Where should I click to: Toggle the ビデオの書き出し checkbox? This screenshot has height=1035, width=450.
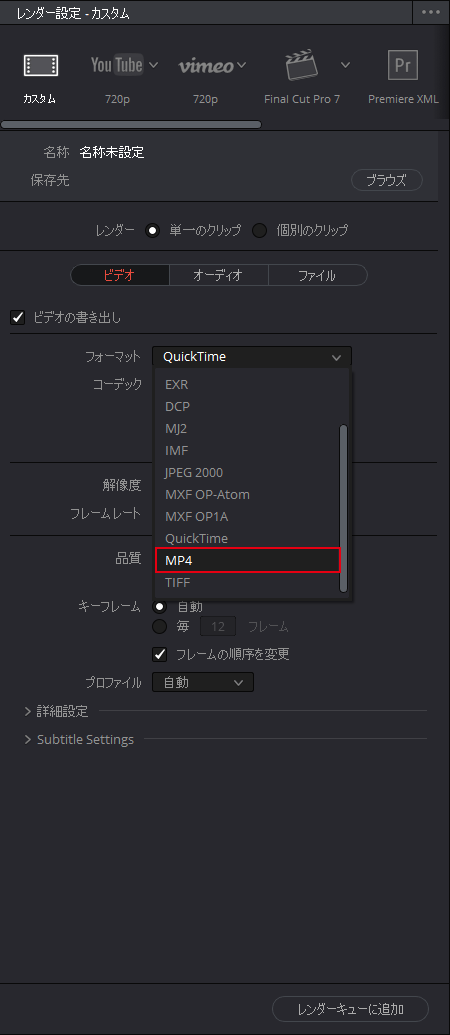click(18, 317)
